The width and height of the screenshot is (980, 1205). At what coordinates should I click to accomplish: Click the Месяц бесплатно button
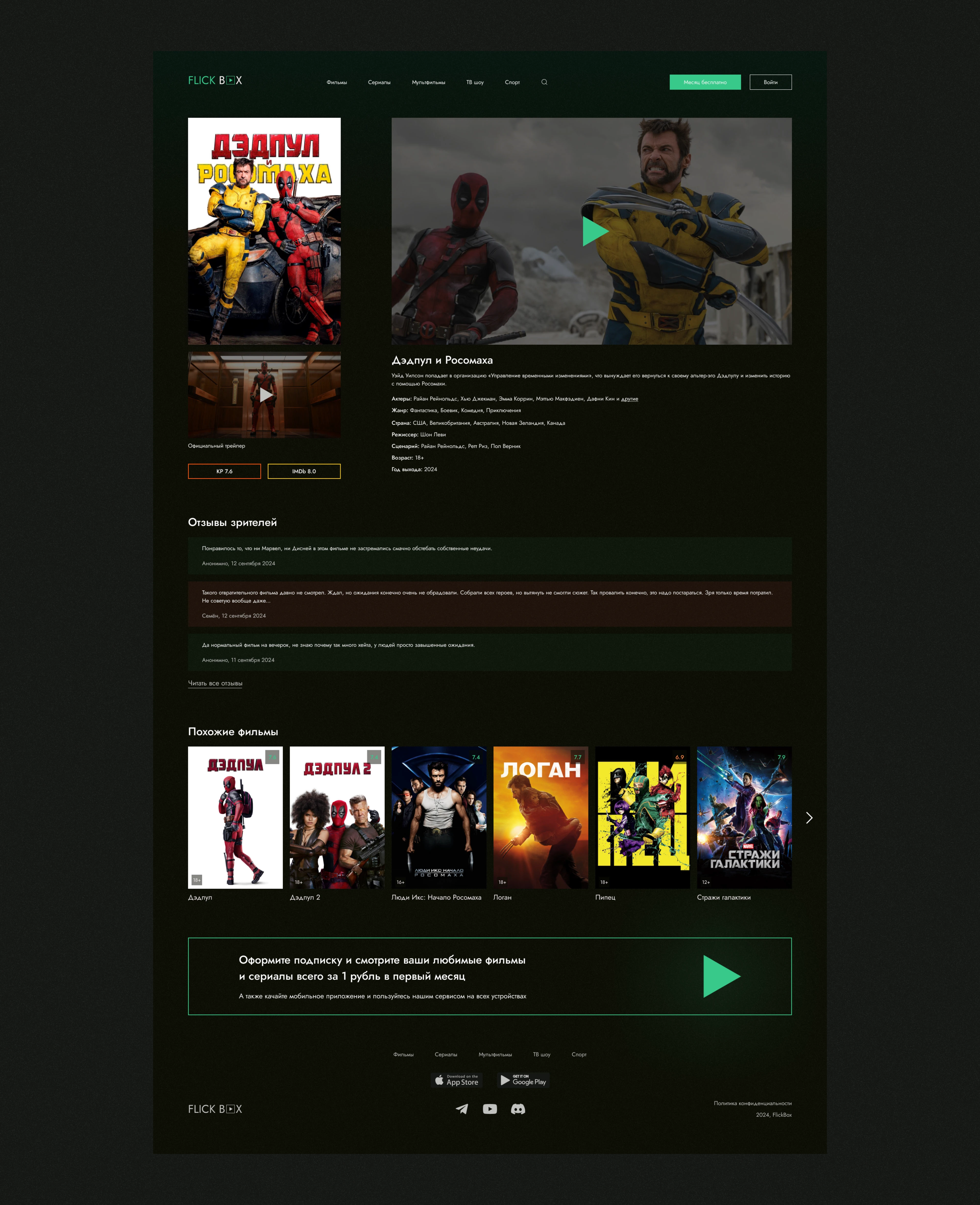[705, 82]
